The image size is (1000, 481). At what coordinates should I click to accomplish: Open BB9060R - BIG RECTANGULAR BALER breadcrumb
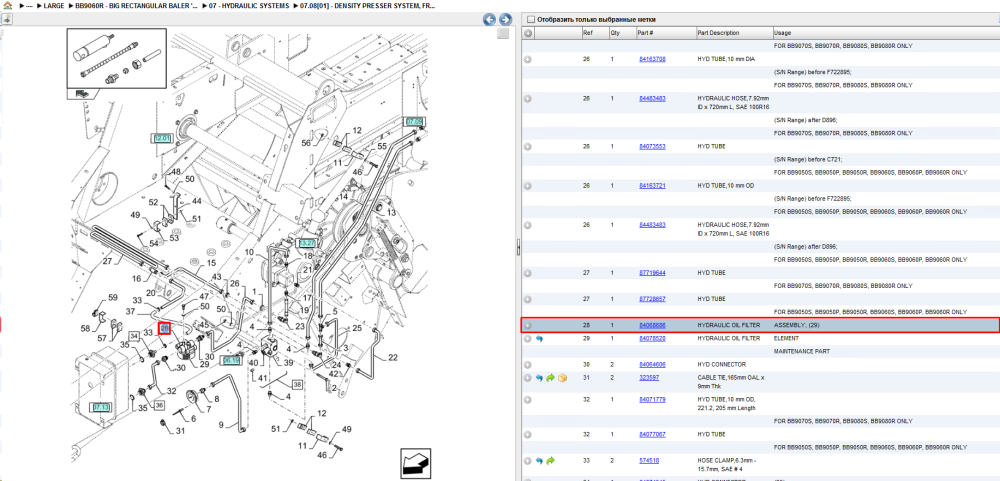point(136,5)
